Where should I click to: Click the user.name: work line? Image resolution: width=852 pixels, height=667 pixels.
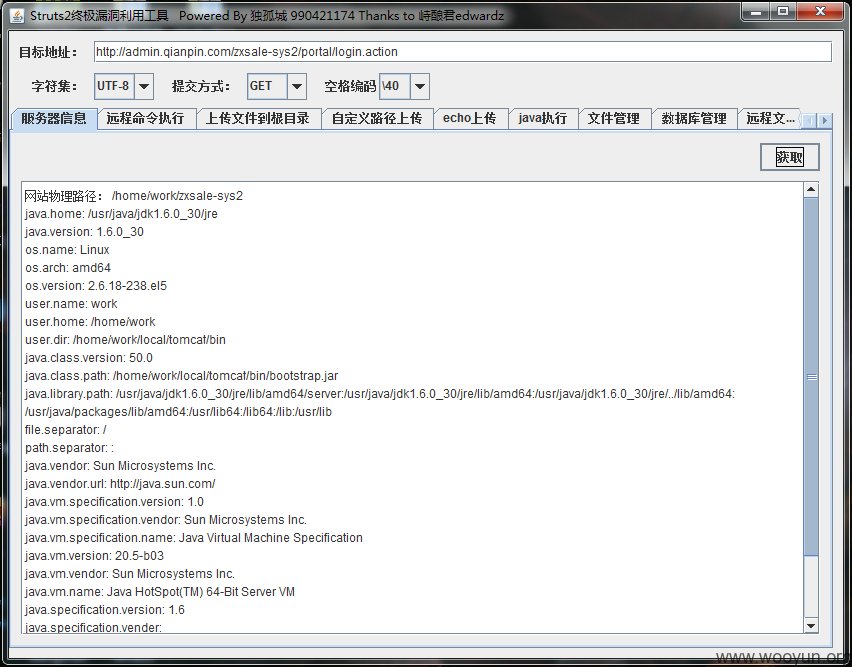(x=71, y=304)
